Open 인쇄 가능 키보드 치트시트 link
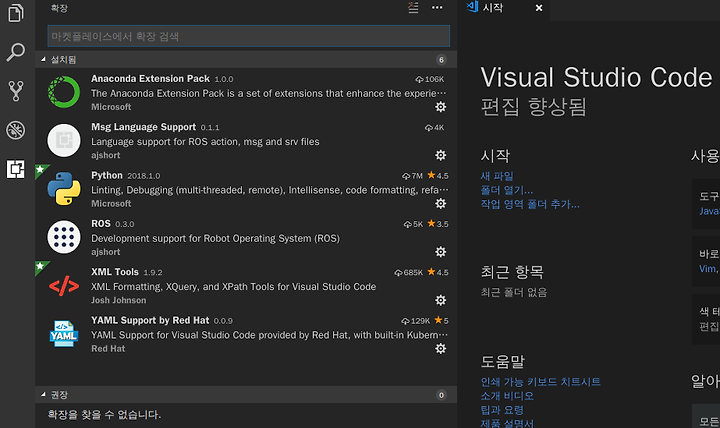The width and height of the screenshot is (720, 428). click(x=540, y=382)
